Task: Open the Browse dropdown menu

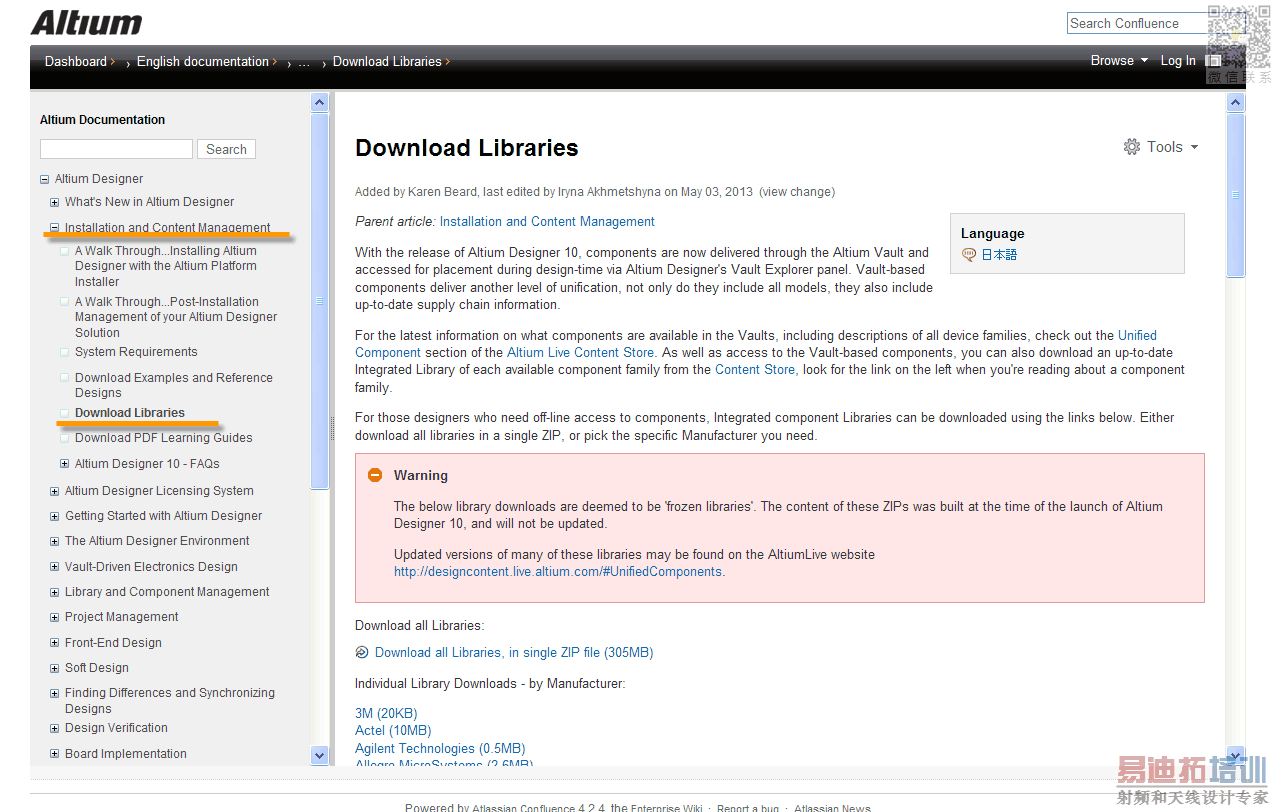Action: [1119, 61]
